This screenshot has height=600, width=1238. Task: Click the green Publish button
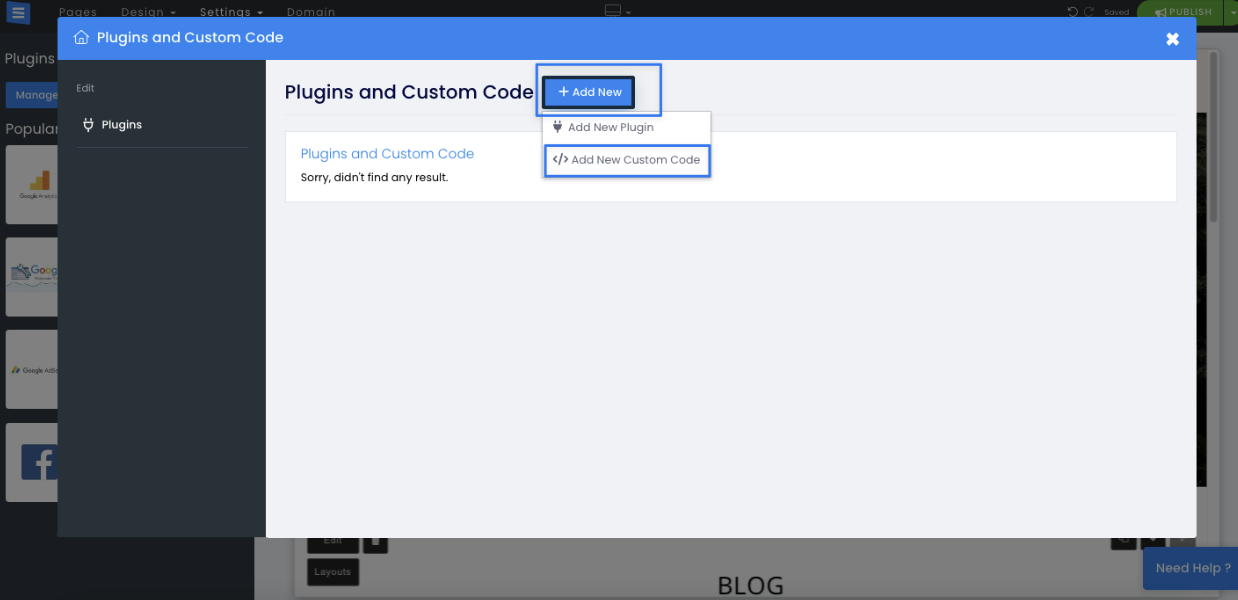coord(1183,12)
